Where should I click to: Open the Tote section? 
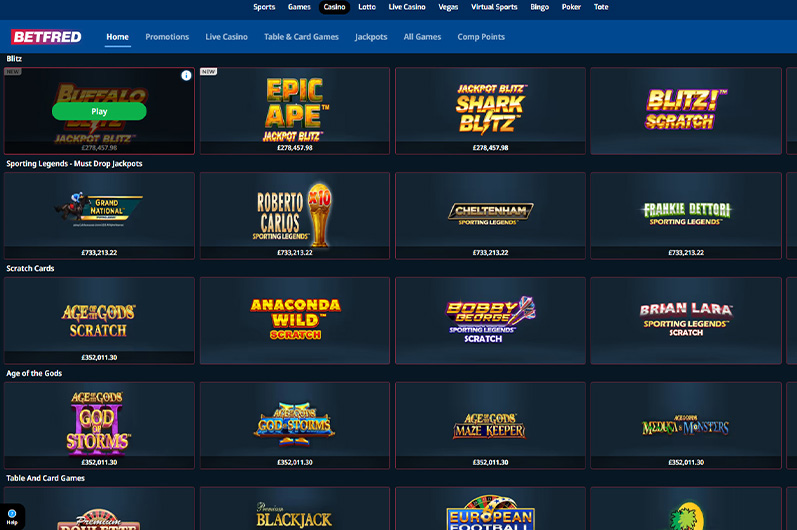pyautogui.click(x=601, y=7)
